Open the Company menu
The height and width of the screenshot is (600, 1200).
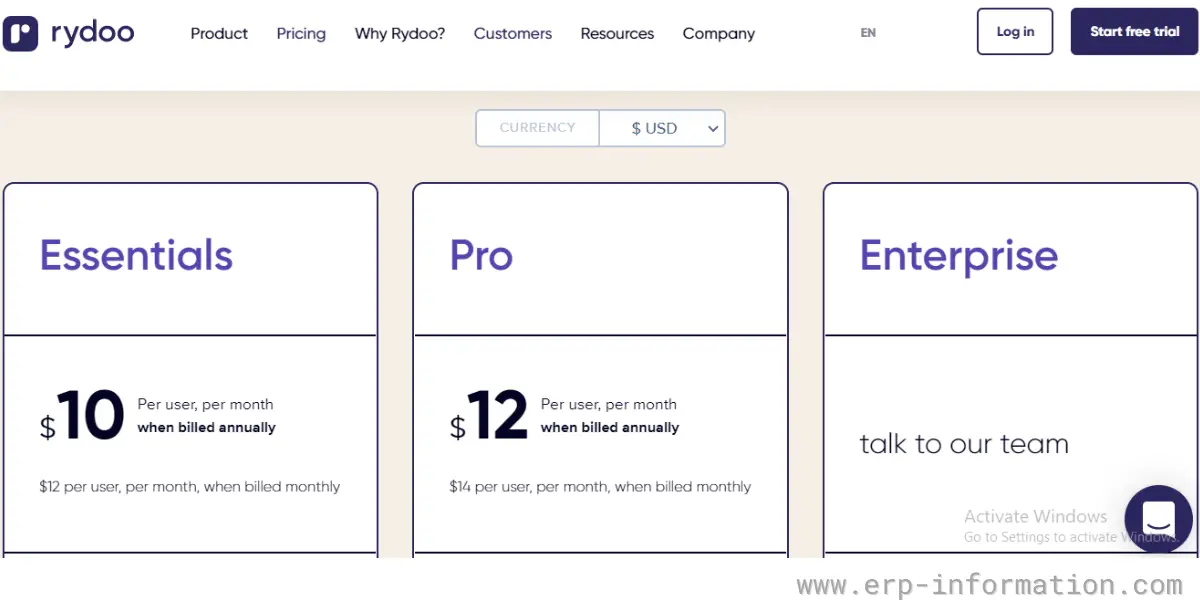point(719,33)
